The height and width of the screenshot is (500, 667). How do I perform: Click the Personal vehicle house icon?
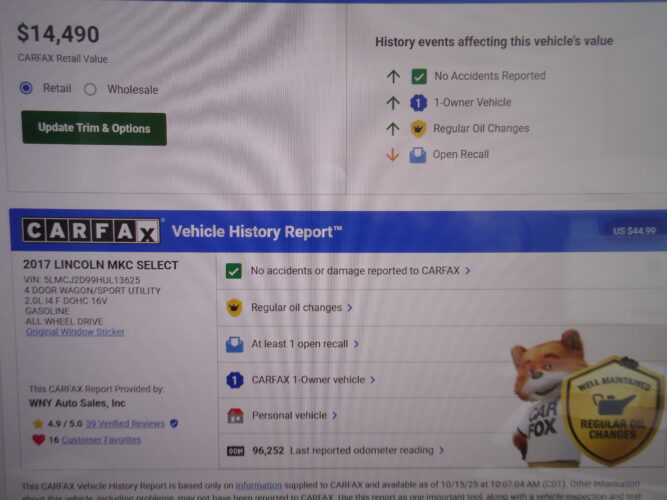click(x=235, y=415)
